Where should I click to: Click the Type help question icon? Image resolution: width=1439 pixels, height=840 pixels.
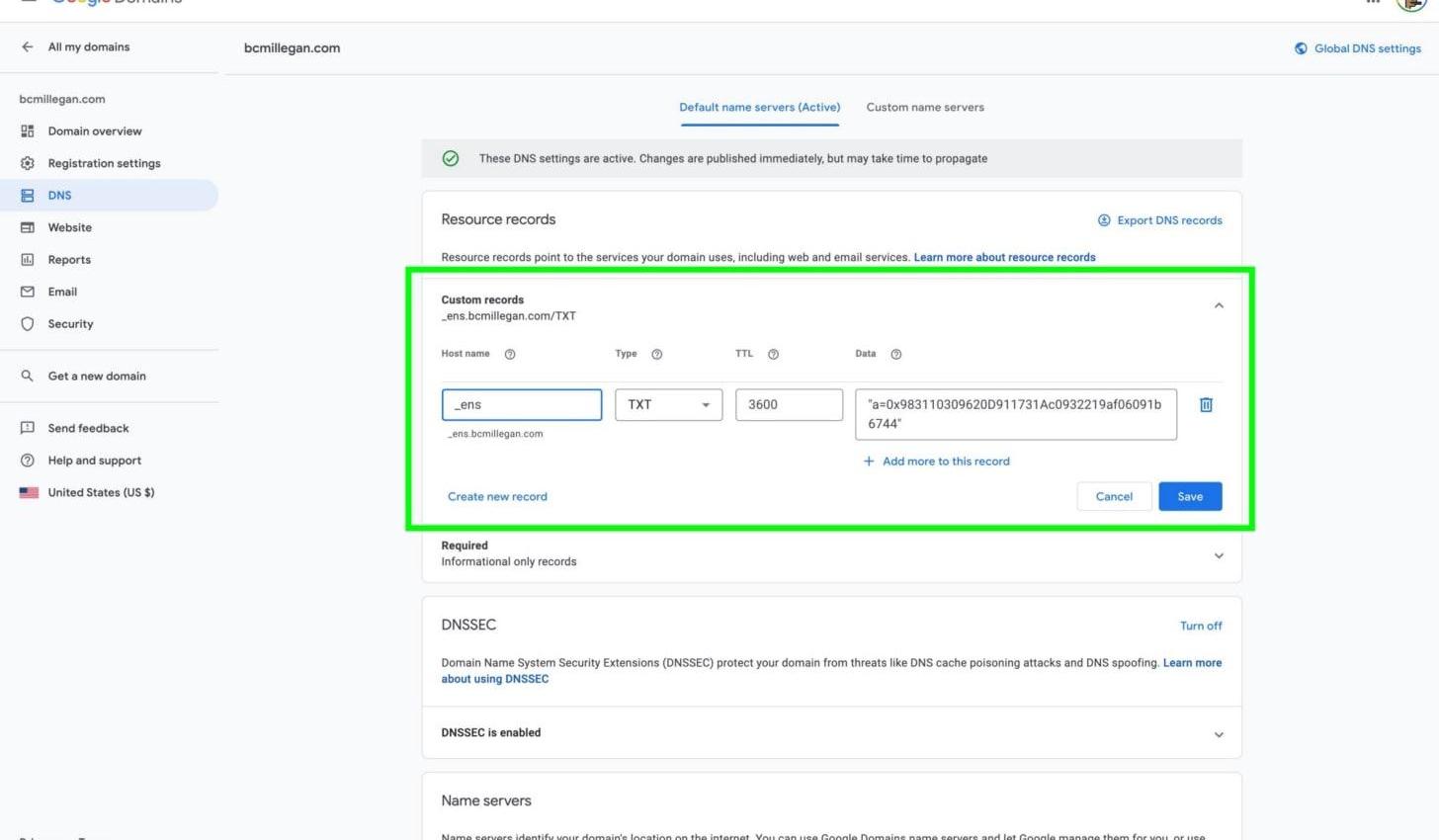656,354
